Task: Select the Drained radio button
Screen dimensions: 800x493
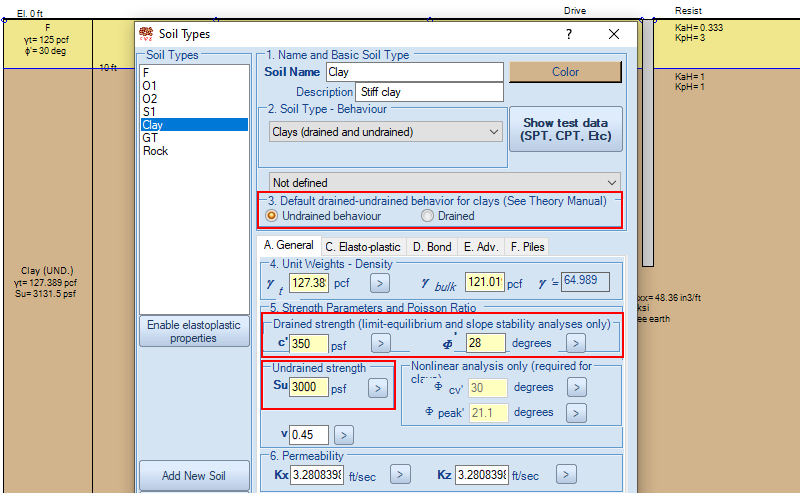Action: point(427,216)
